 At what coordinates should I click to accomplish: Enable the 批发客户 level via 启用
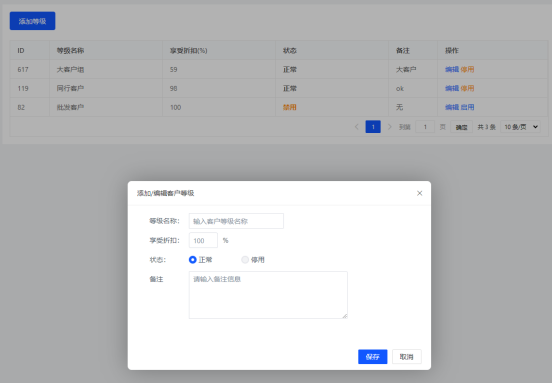click(x=467, y=107)
